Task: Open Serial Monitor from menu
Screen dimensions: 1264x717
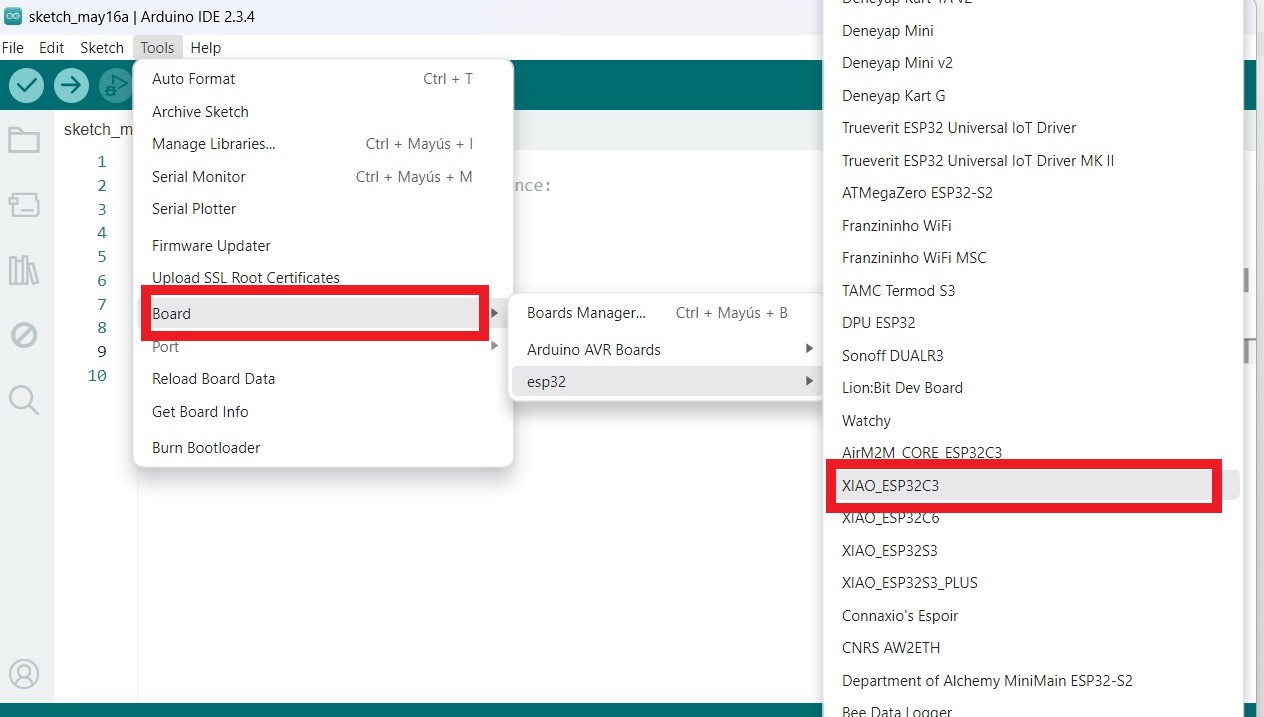Action: click(323, 177)
